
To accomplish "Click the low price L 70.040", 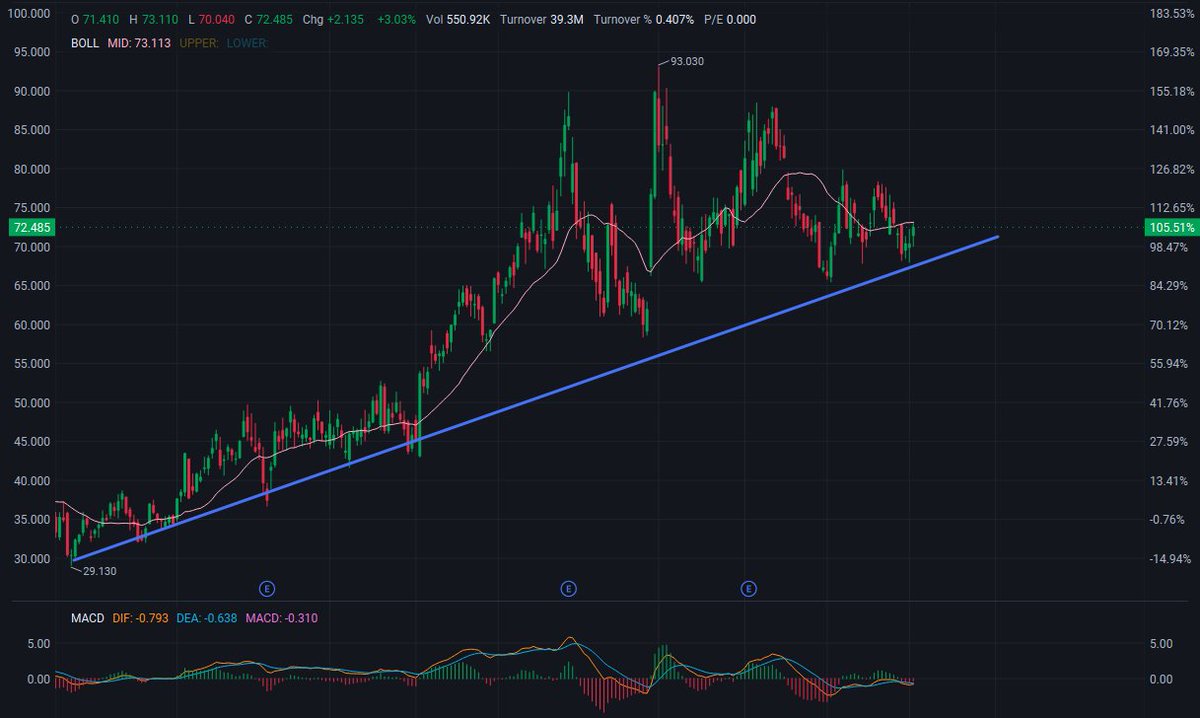I will (212, 19).
